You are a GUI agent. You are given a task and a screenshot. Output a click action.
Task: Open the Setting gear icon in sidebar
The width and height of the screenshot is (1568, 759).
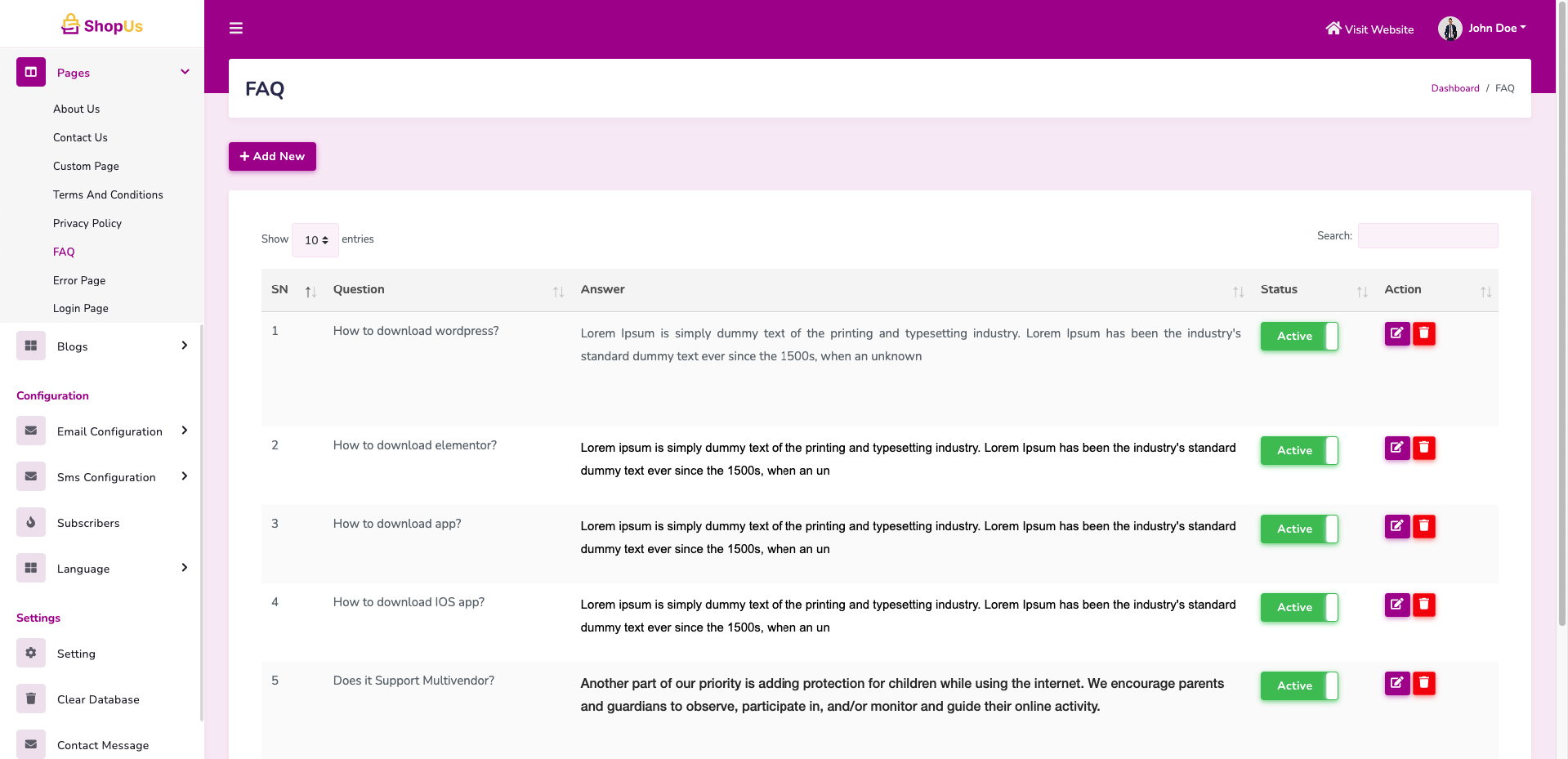pyautogui.click(x=31, y=653)
